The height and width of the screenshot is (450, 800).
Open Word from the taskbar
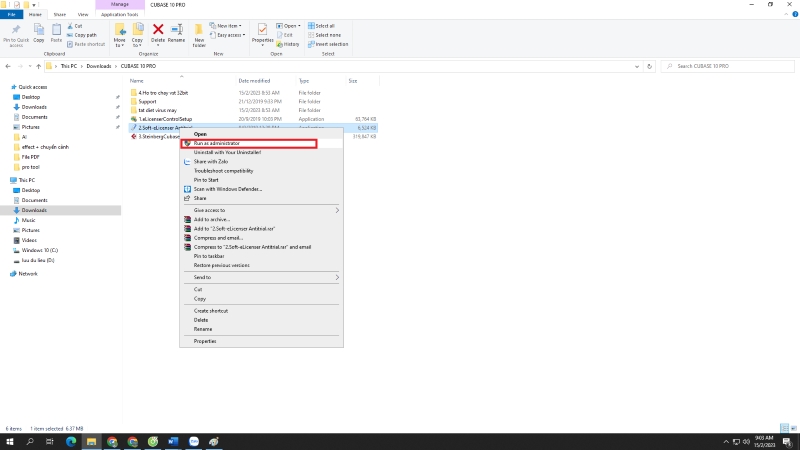pyautogui.click(x=173, y=442)
